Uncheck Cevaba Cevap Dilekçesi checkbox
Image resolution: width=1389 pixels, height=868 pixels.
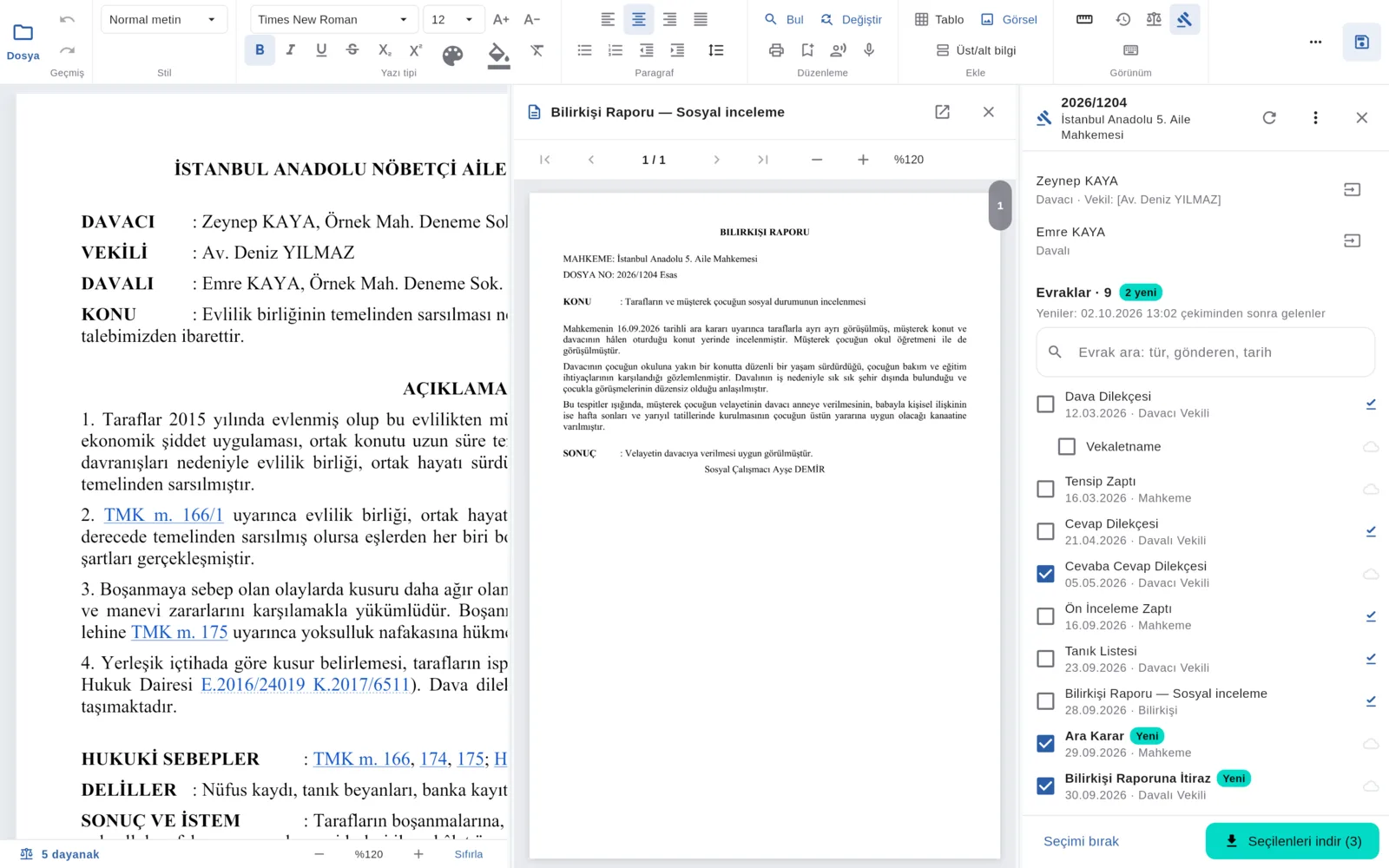click(1046, 575)
